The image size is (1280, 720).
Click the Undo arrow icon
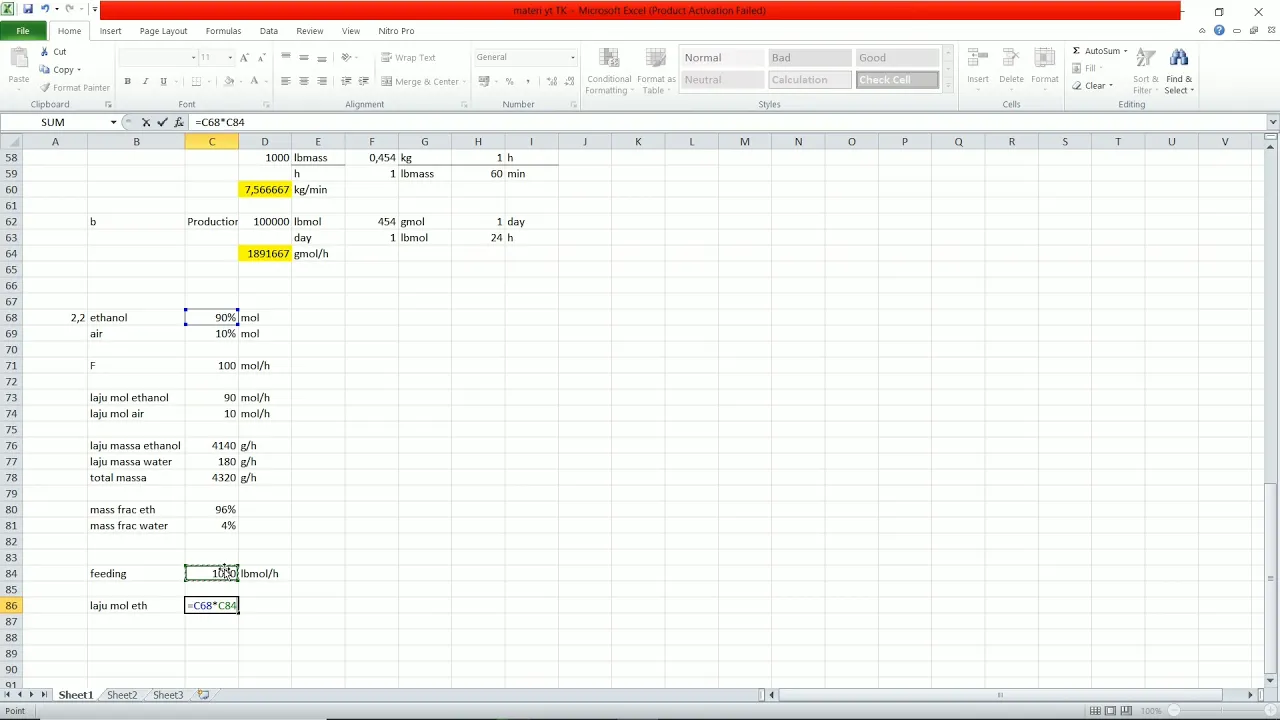tap(45, 9)
